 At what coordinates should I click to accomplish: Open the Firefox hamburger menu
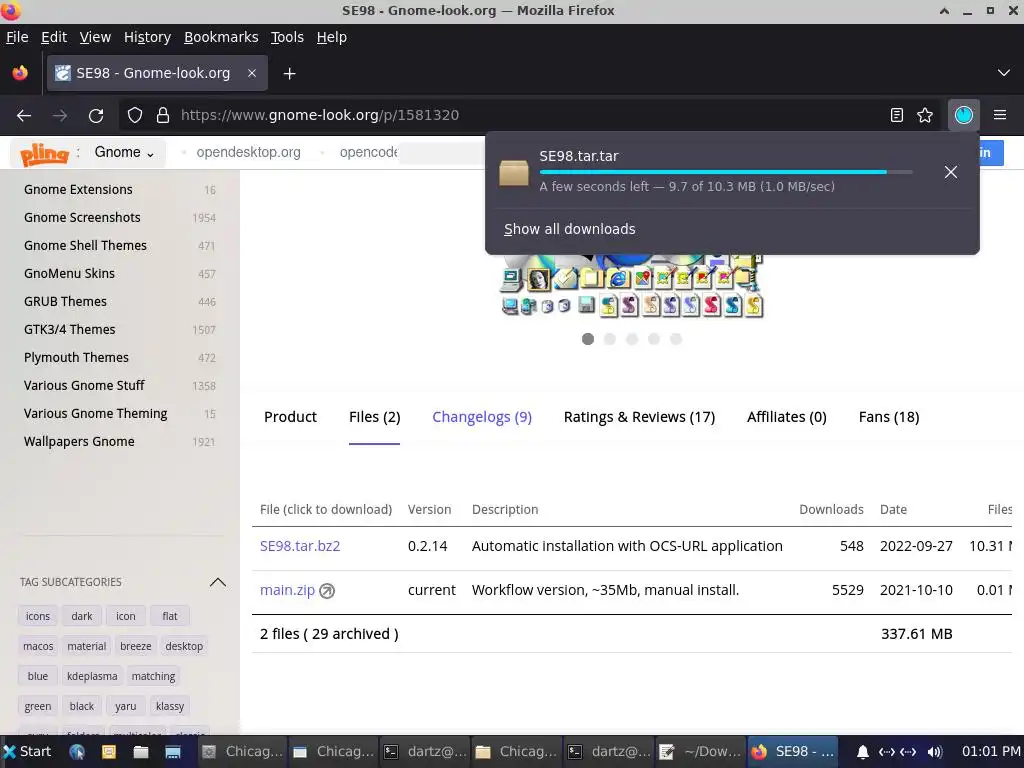click(1000, 116)
